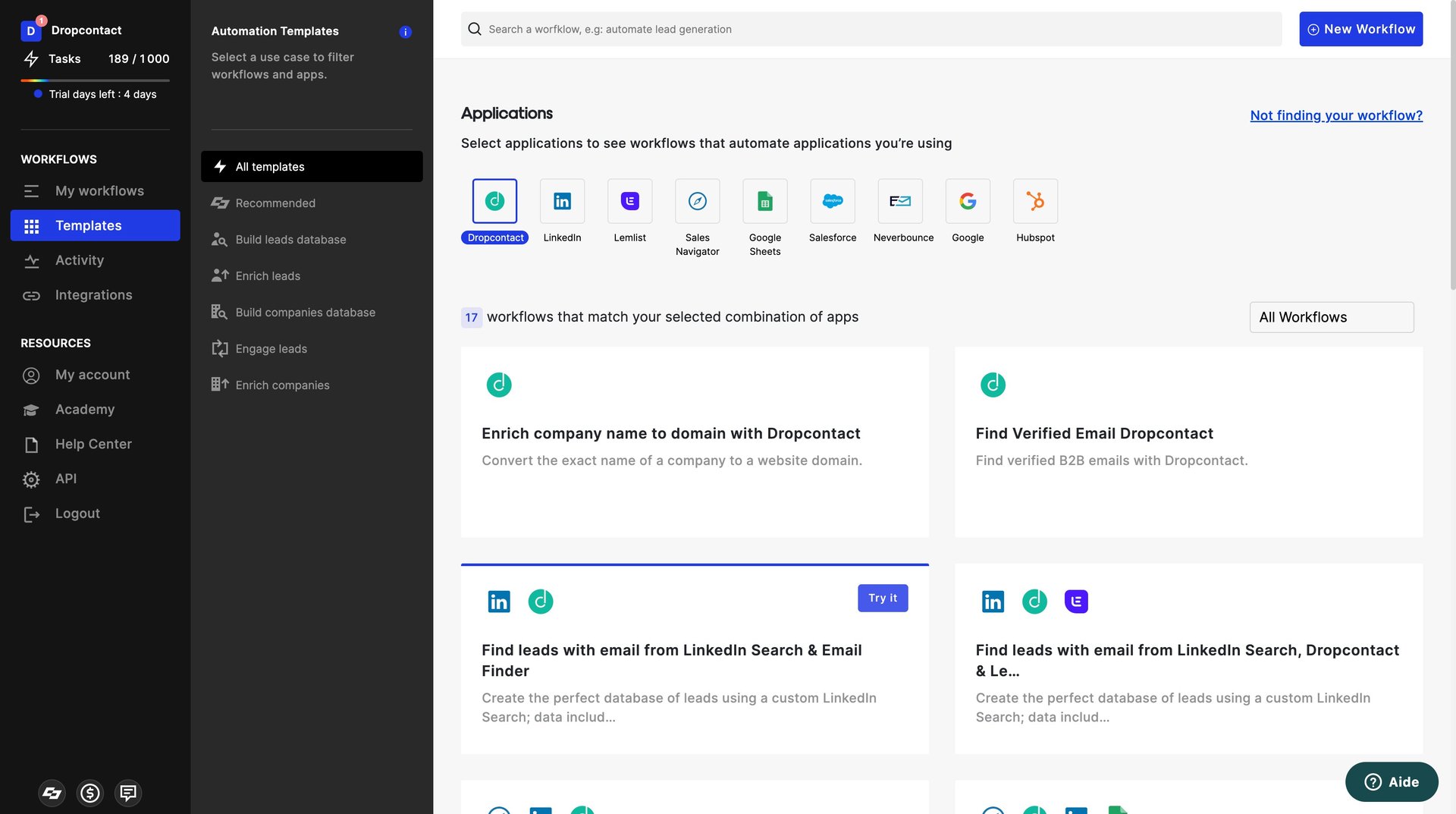Screen dimensions: 1456x814
Task: Select the Neverbounce application icon
Action: [900, 201]
